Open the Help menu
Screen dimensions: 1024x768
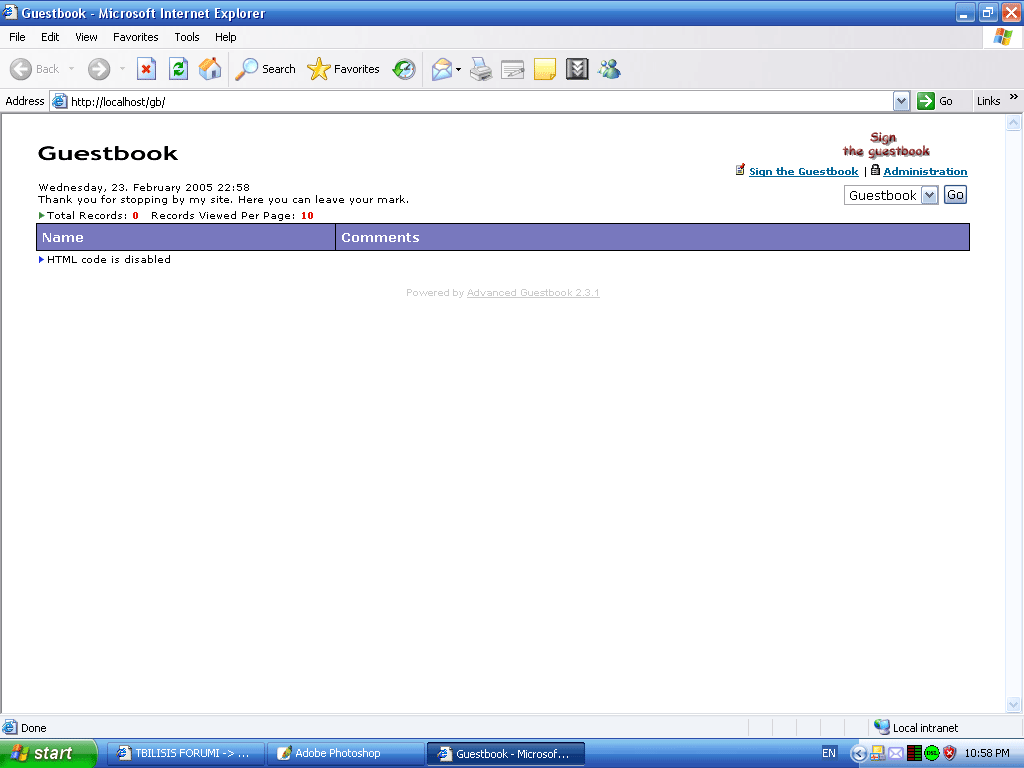(225, 37)
